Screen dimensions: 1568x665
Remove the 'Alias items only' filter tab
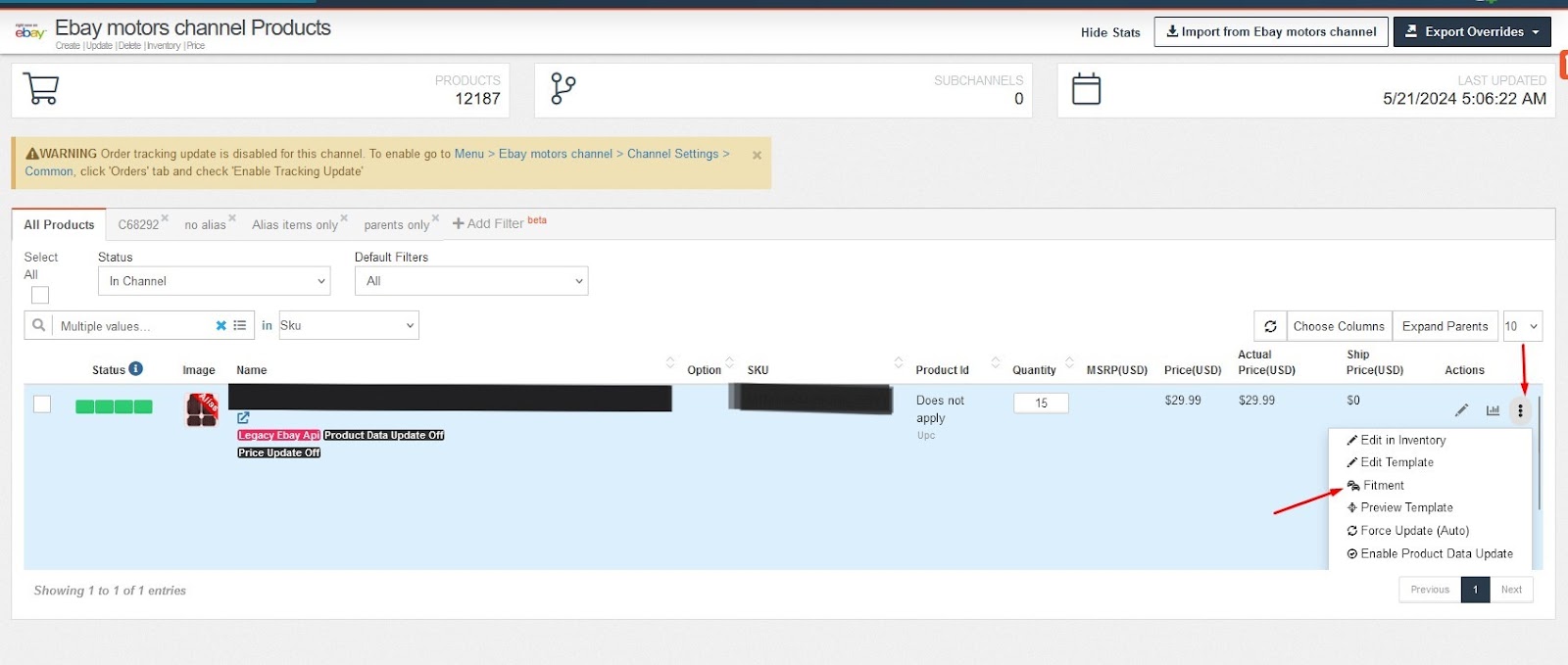click(x=344, y=217)
